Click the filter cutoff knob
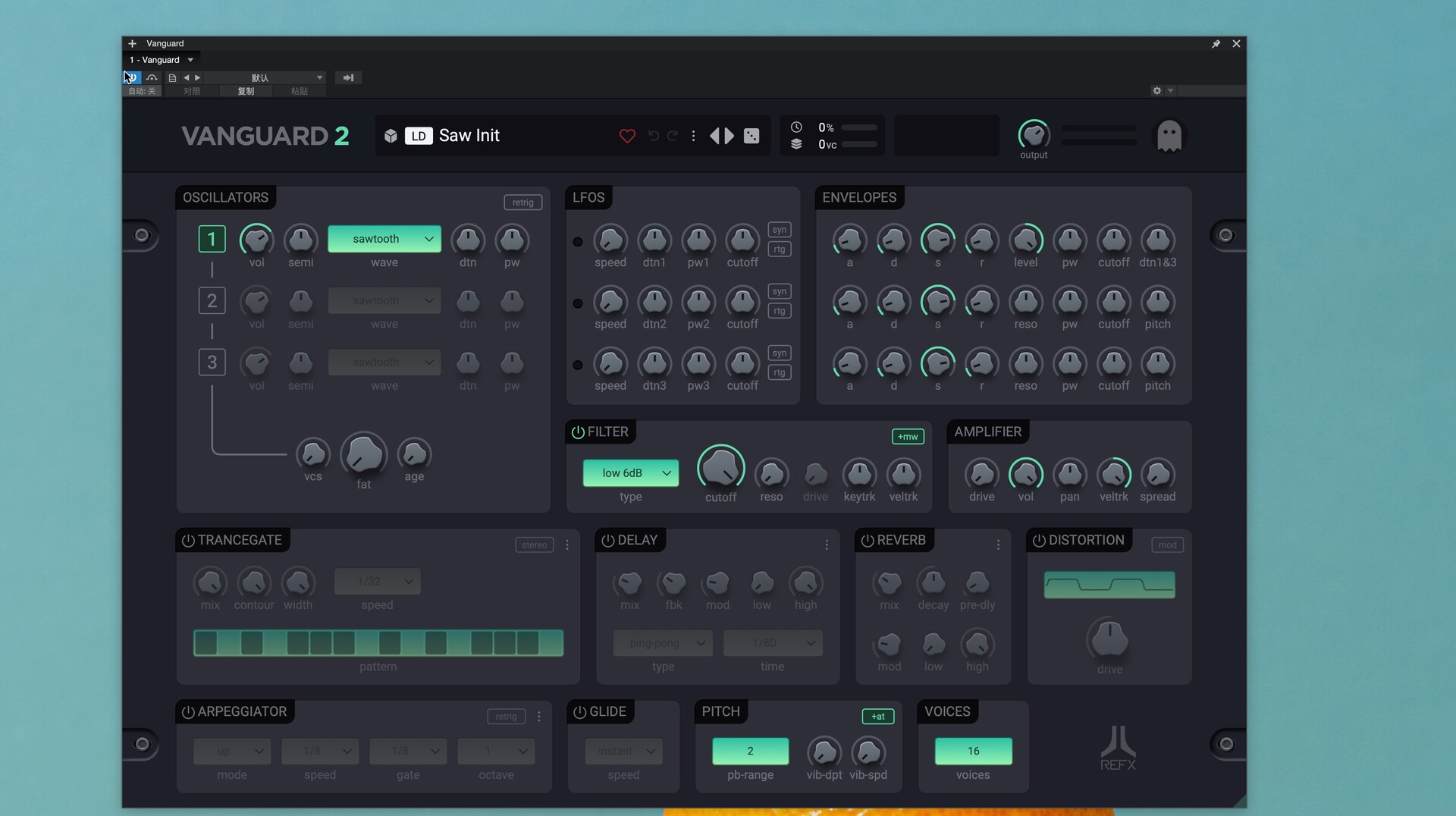 tap(720, 467)
